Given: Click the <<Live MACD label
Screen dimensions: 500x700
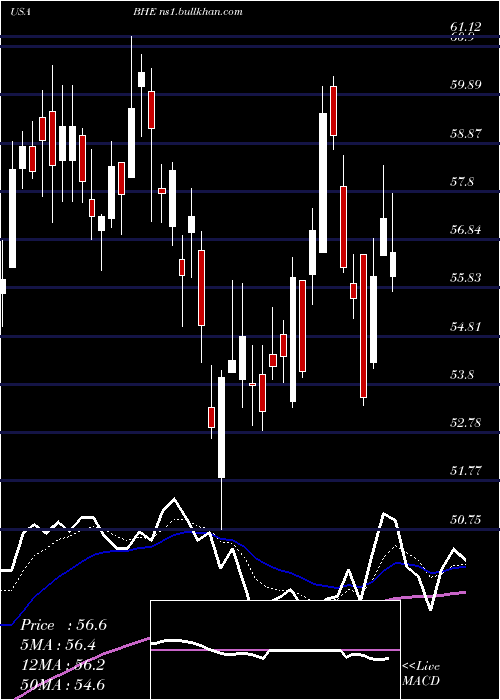Looking at the screenshot, I should (421, 673).
